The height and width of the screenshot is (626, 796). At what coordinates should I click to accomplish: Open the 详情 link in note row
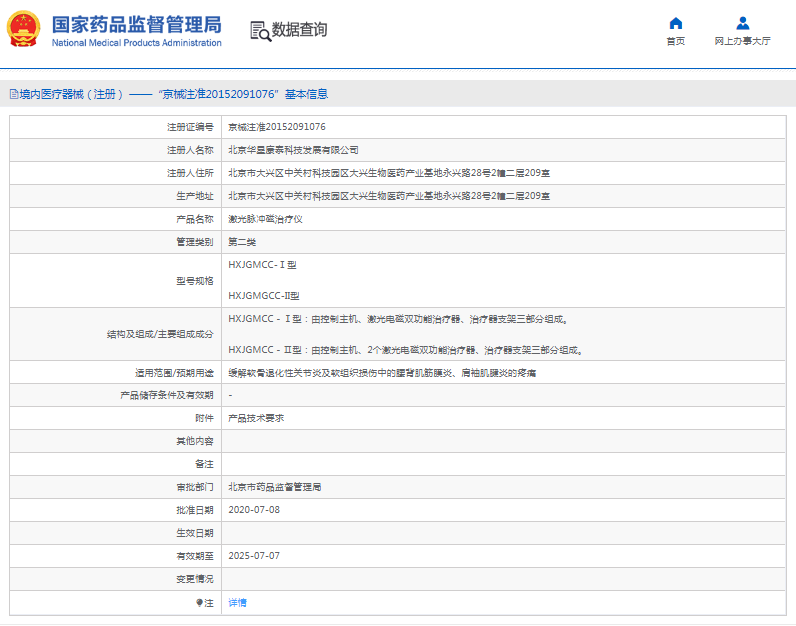(x=237, y=603)
